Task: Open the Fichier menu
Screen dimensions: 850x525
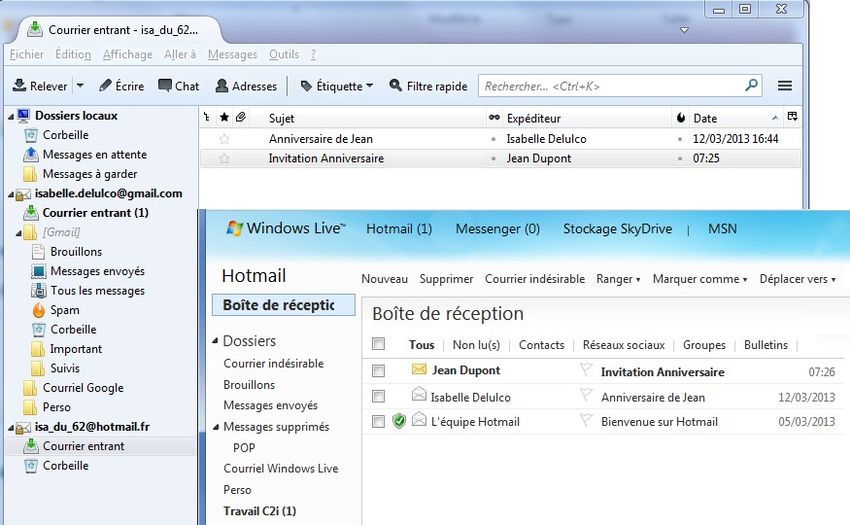Action: (x=27, y=54)
